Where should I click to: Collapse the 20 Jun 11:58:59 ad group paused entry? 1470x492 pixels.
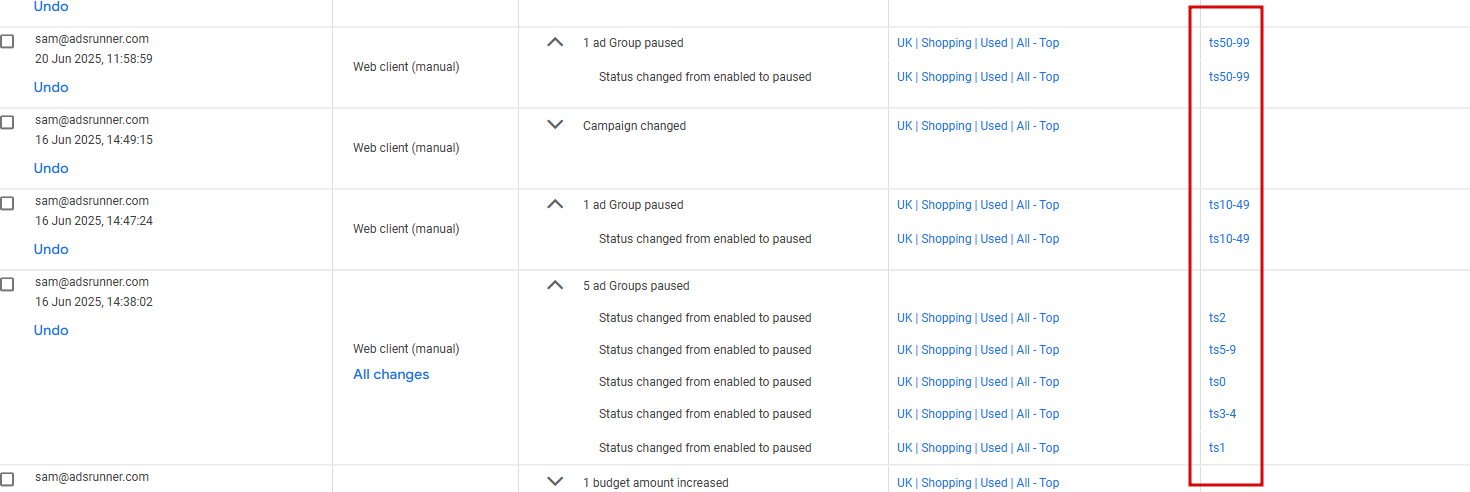click(555, 43)
